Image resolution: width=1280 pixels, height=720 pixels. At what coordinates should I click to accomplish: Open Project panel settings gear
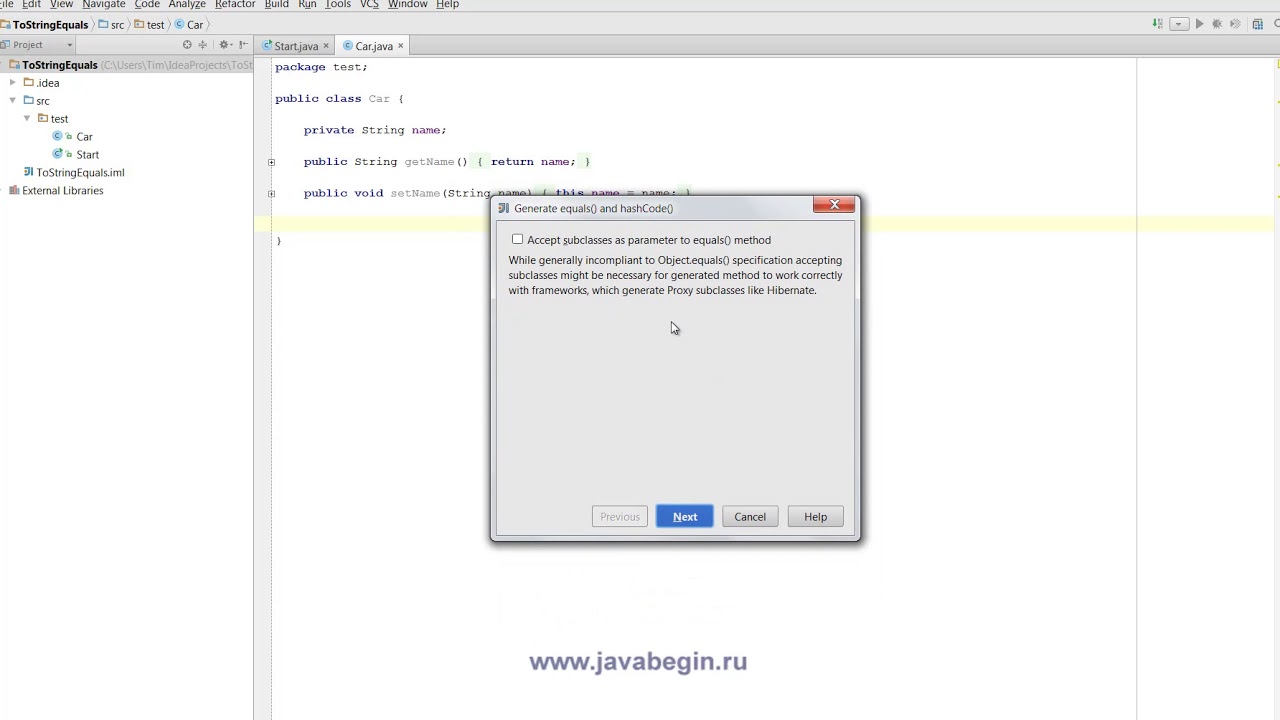pyautogui.click(x=225, y=45)
